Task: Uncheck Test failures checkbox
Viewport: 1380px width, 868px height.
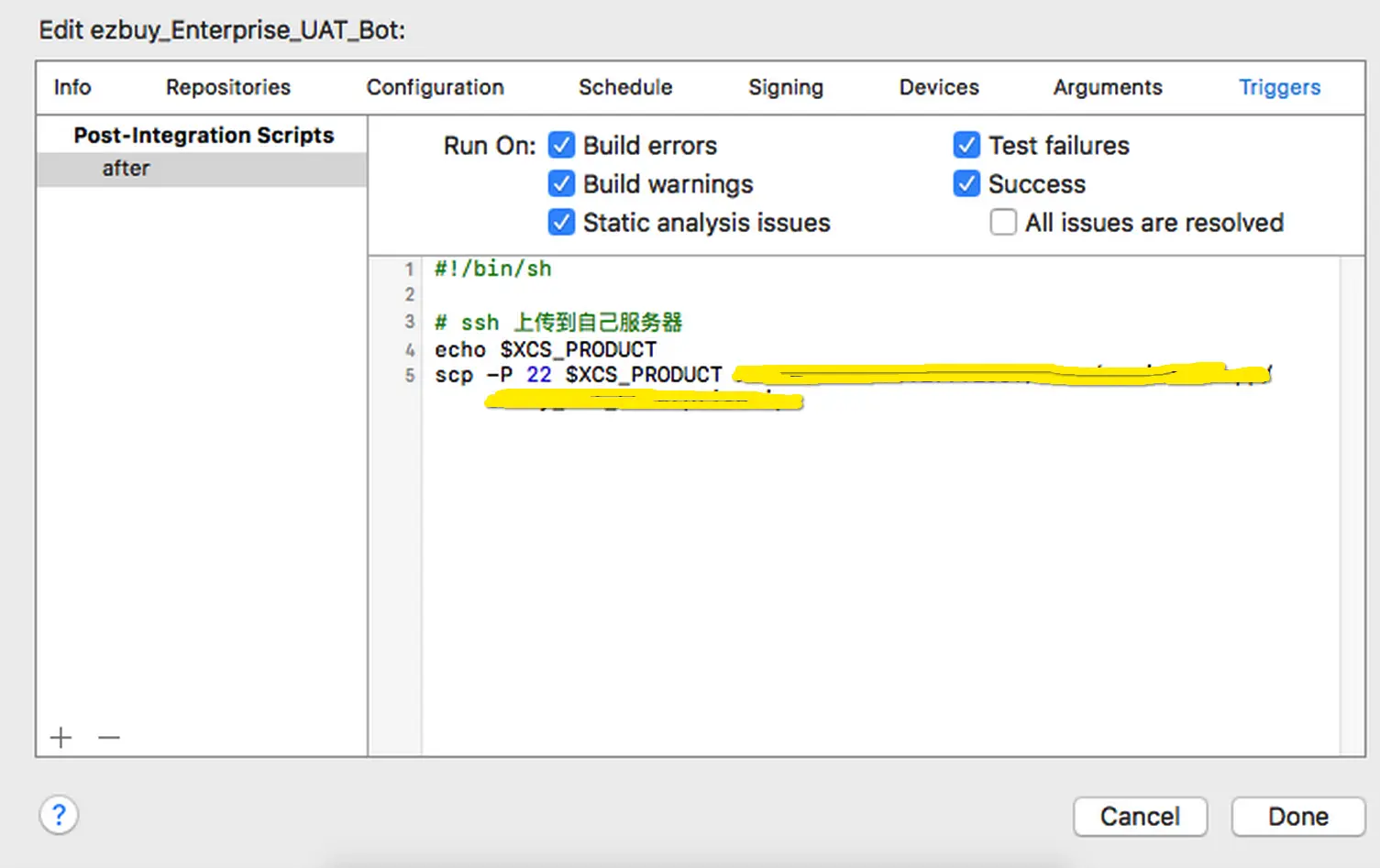Action: pos(966,145)
